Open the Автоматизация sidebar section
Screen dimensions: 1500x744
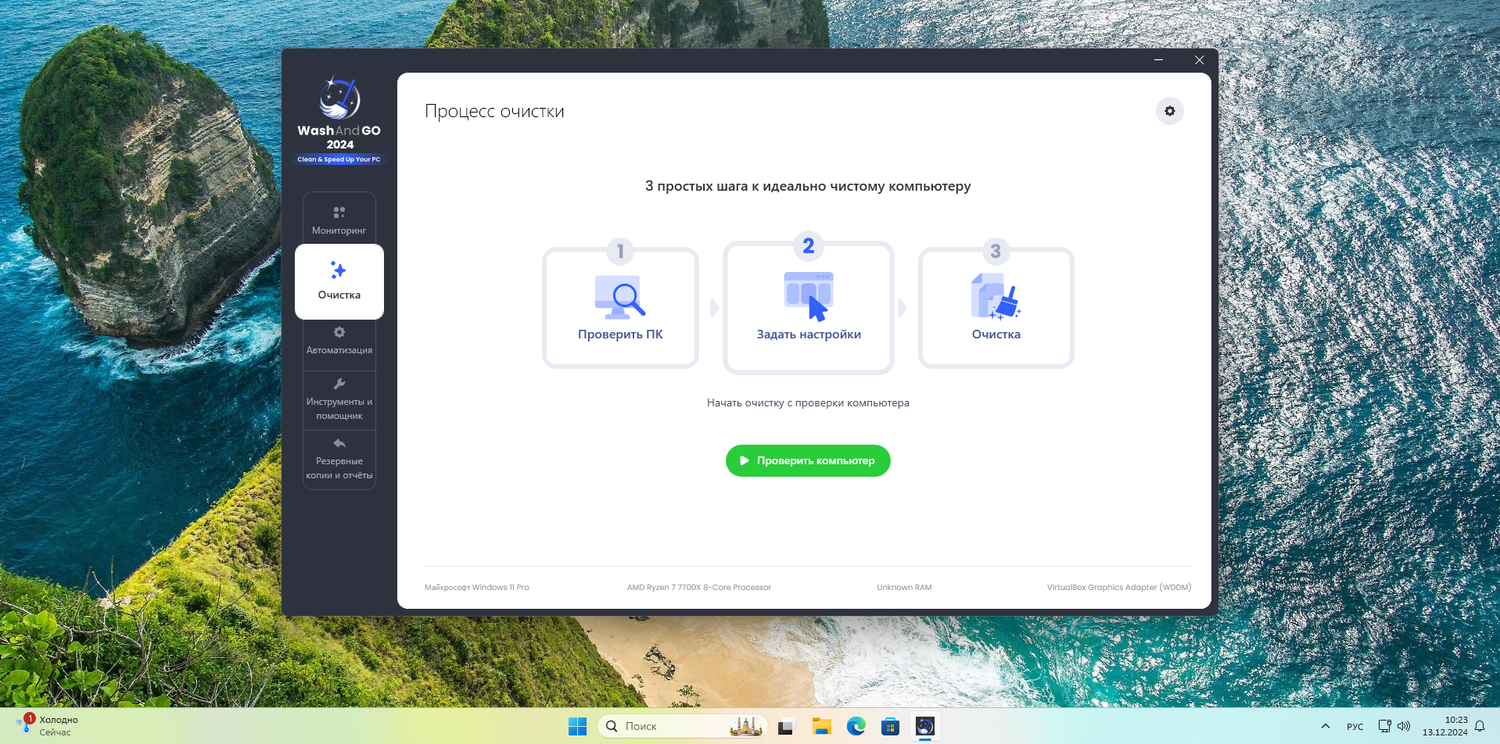tap(339, 341)
